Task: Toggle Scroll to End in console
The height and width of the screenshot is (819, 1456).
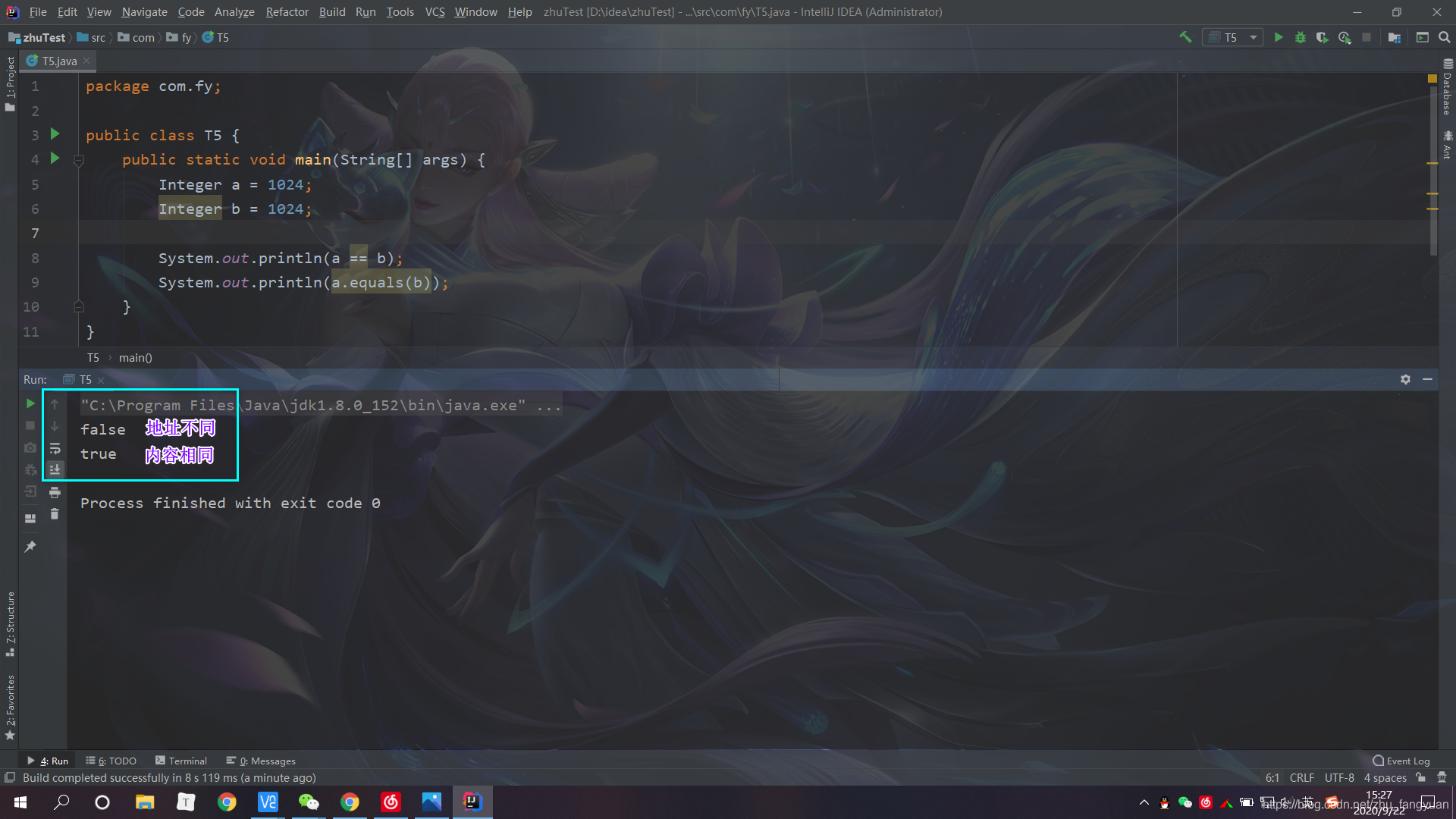Action: tap(55, 470)
